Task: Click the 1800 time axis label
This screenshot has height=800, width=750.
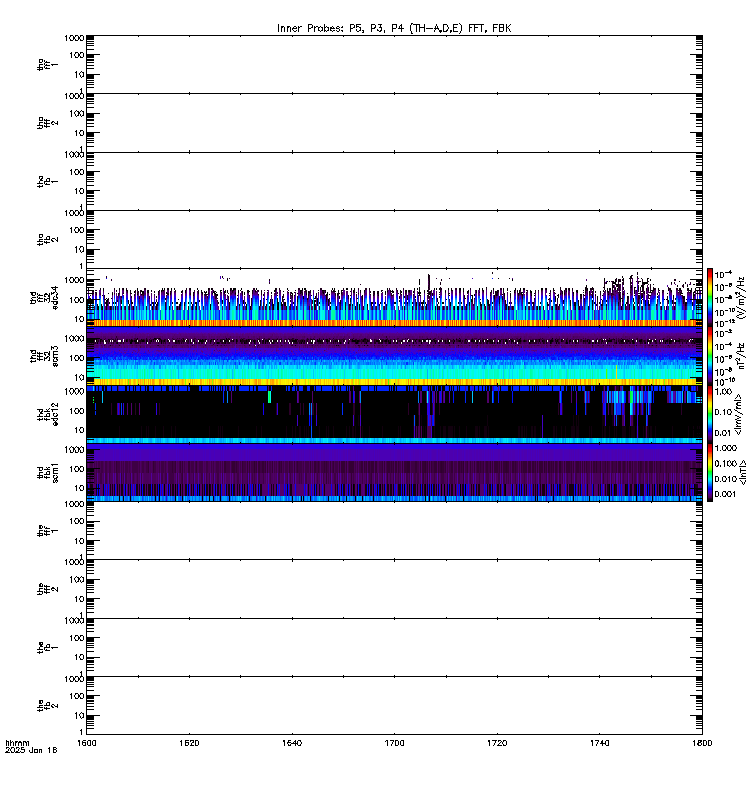Action: 702,743
